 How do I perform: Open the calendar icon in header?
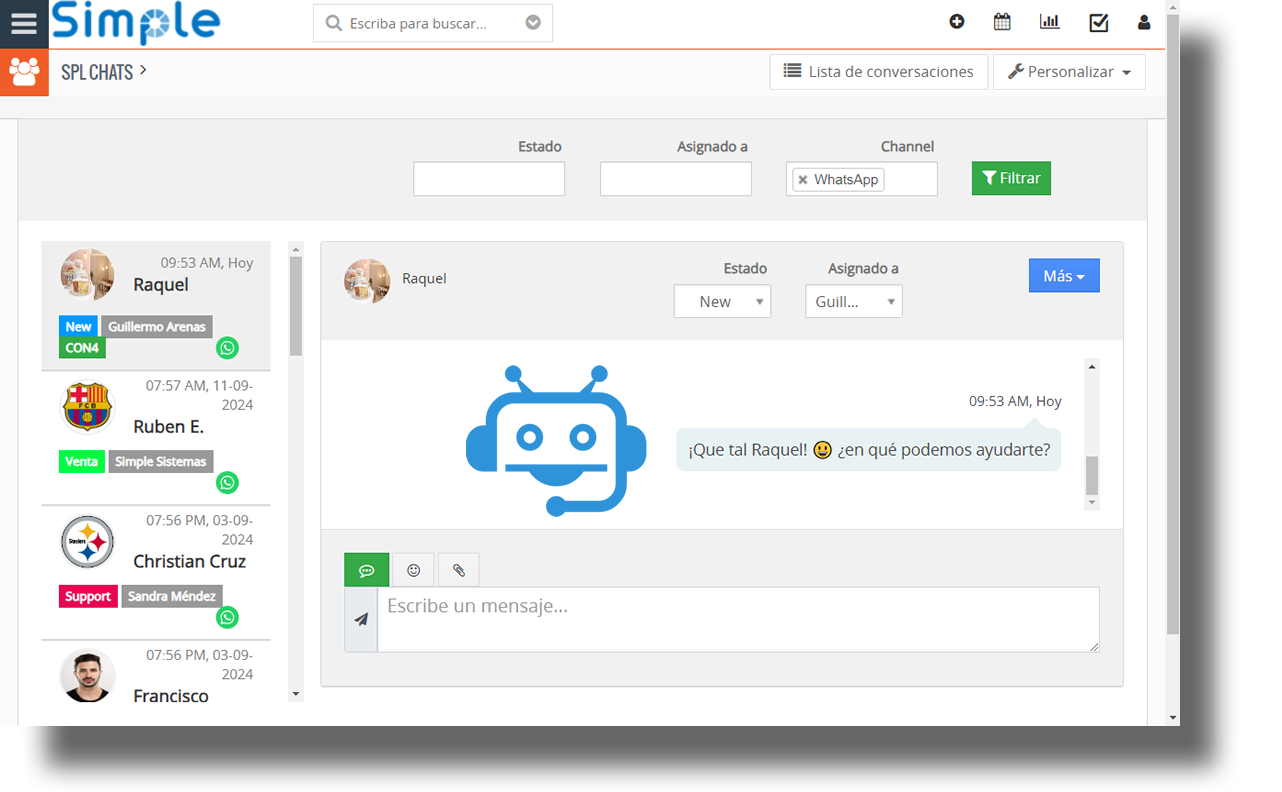point(1002,22)
